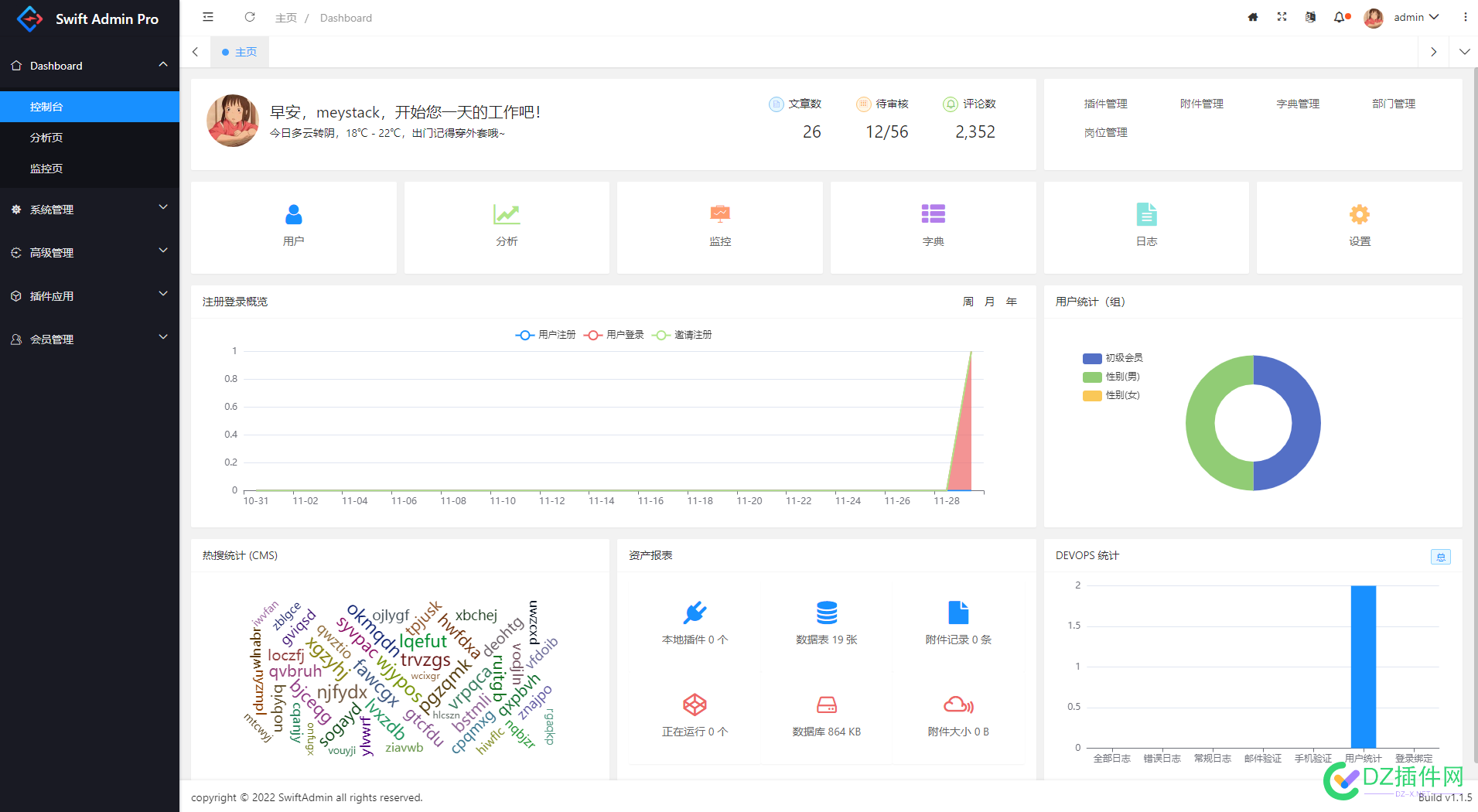Toggle fullscreen mode icon
Image resolution: width=1478 pixels, height=812 pixels.
tap(1282, 17)
